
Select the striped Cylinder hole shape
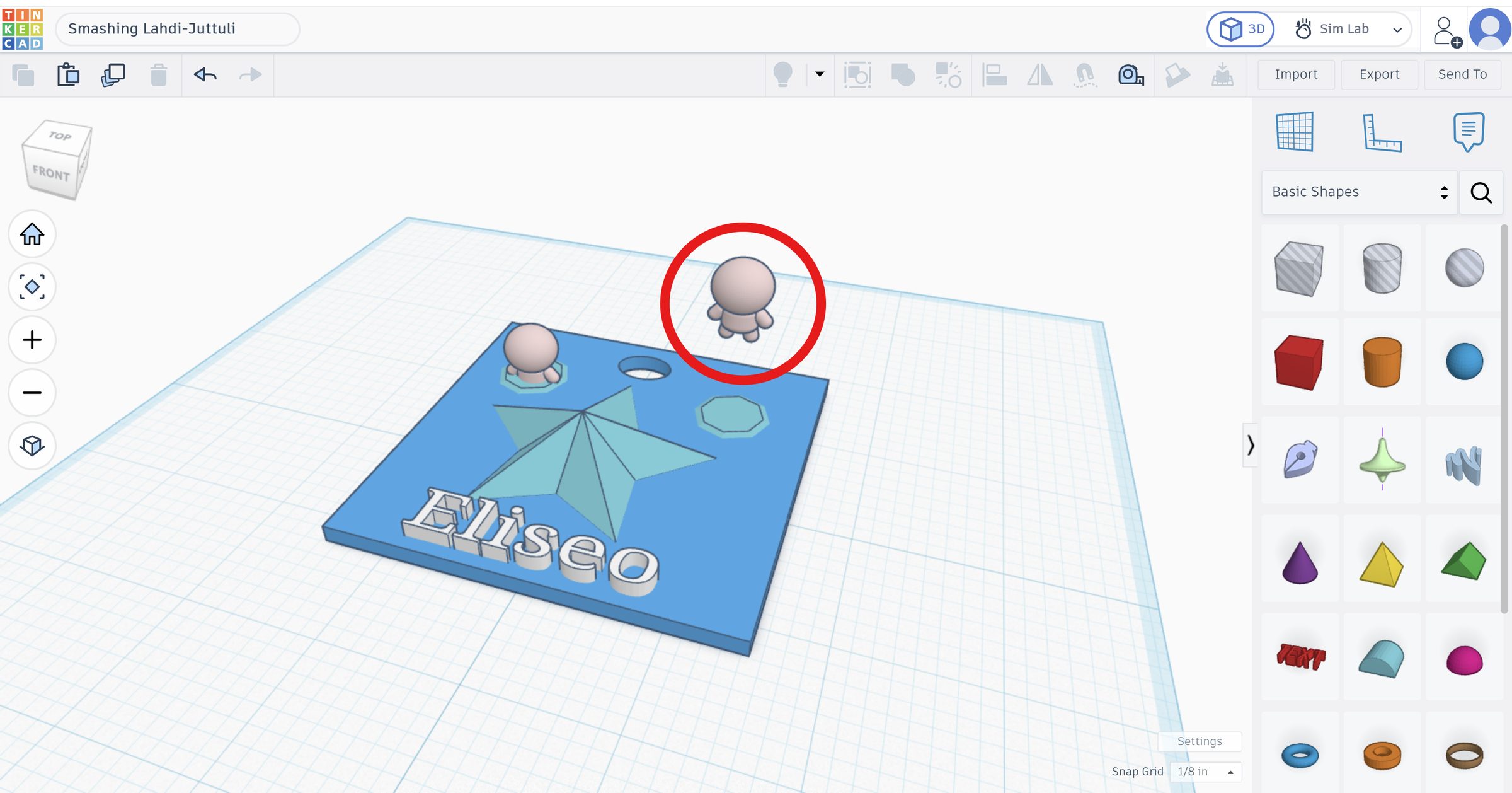[x=1382, y=268]
